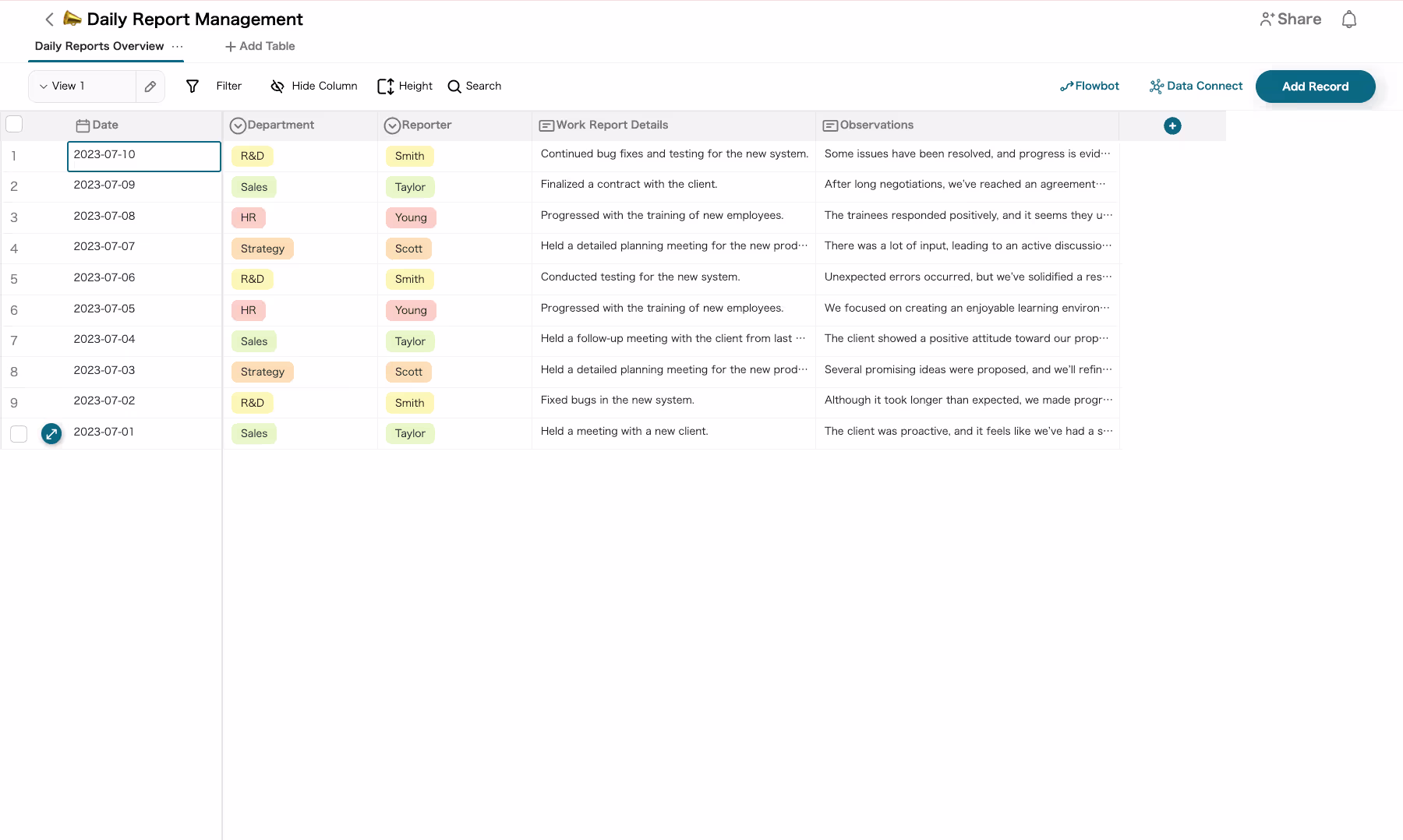
Task: Check the checkbox on the 2023-07-01 row
Action: click(x=19, y=434)
